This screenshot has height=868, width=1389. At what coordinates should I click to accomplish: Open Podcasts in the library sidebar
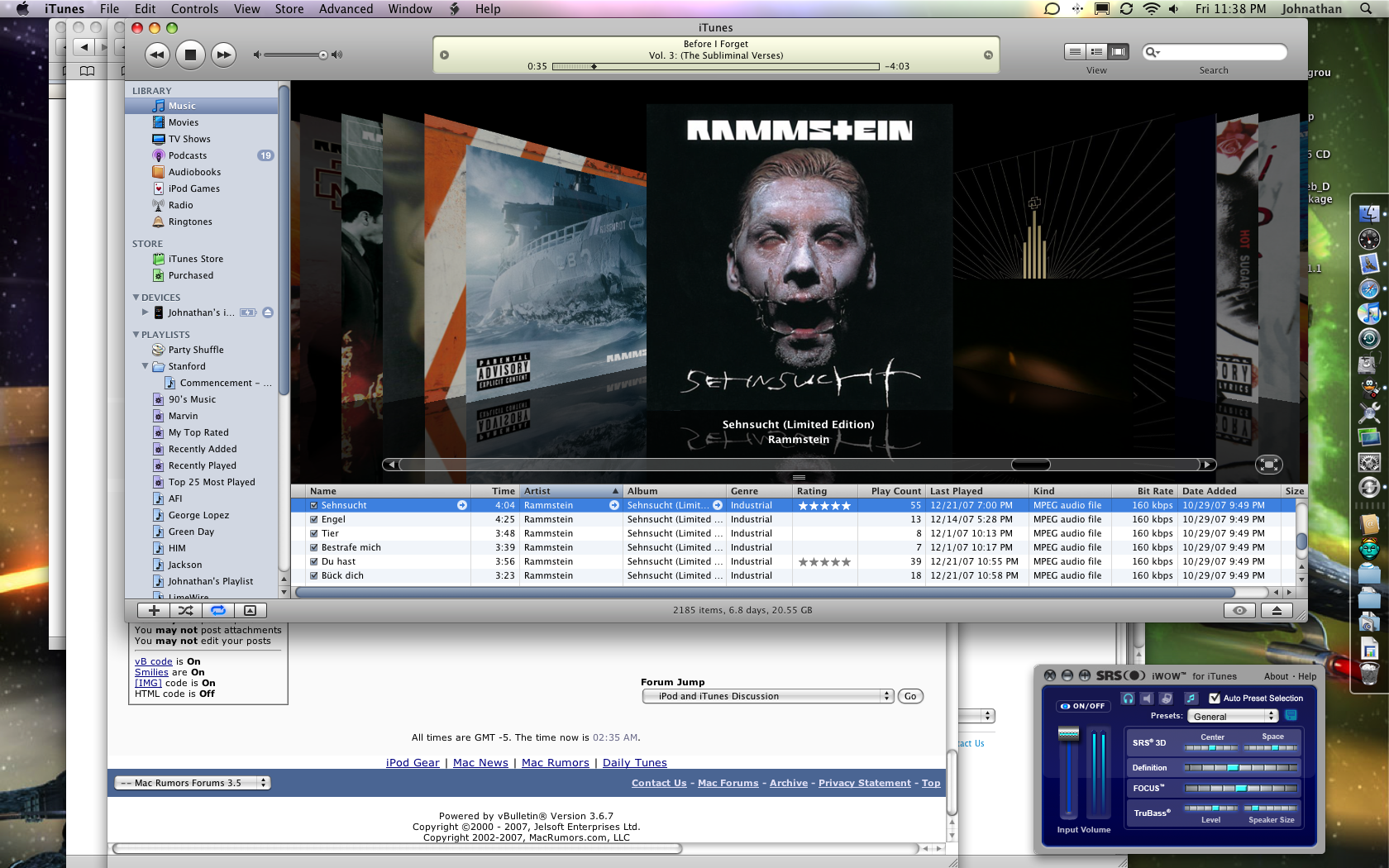(x=188, y=155)
